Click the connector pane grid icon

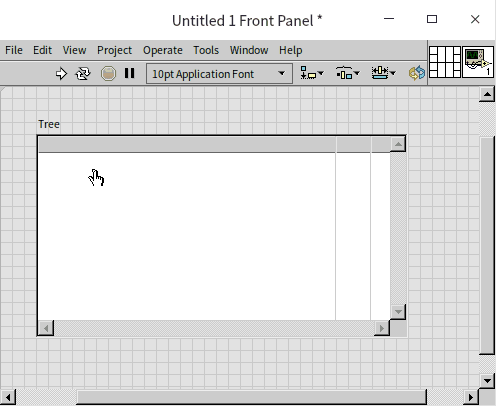445,62
